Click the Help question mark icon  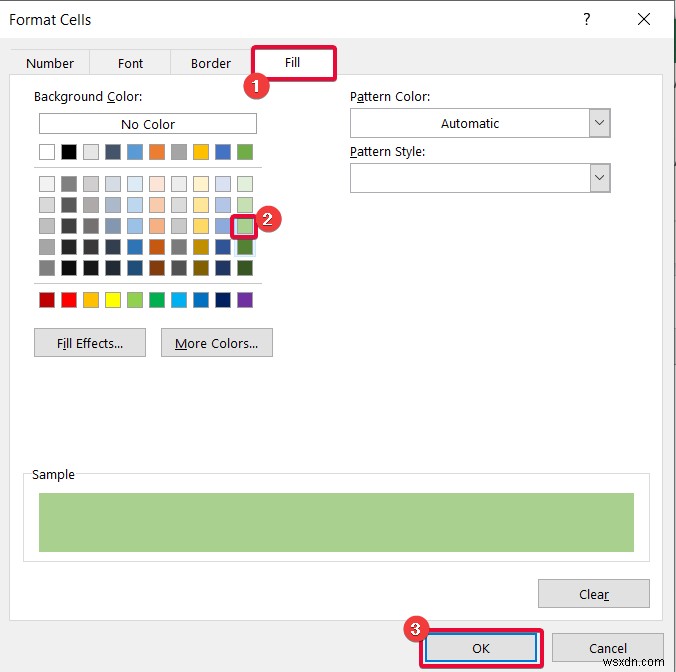click(586, 19)
